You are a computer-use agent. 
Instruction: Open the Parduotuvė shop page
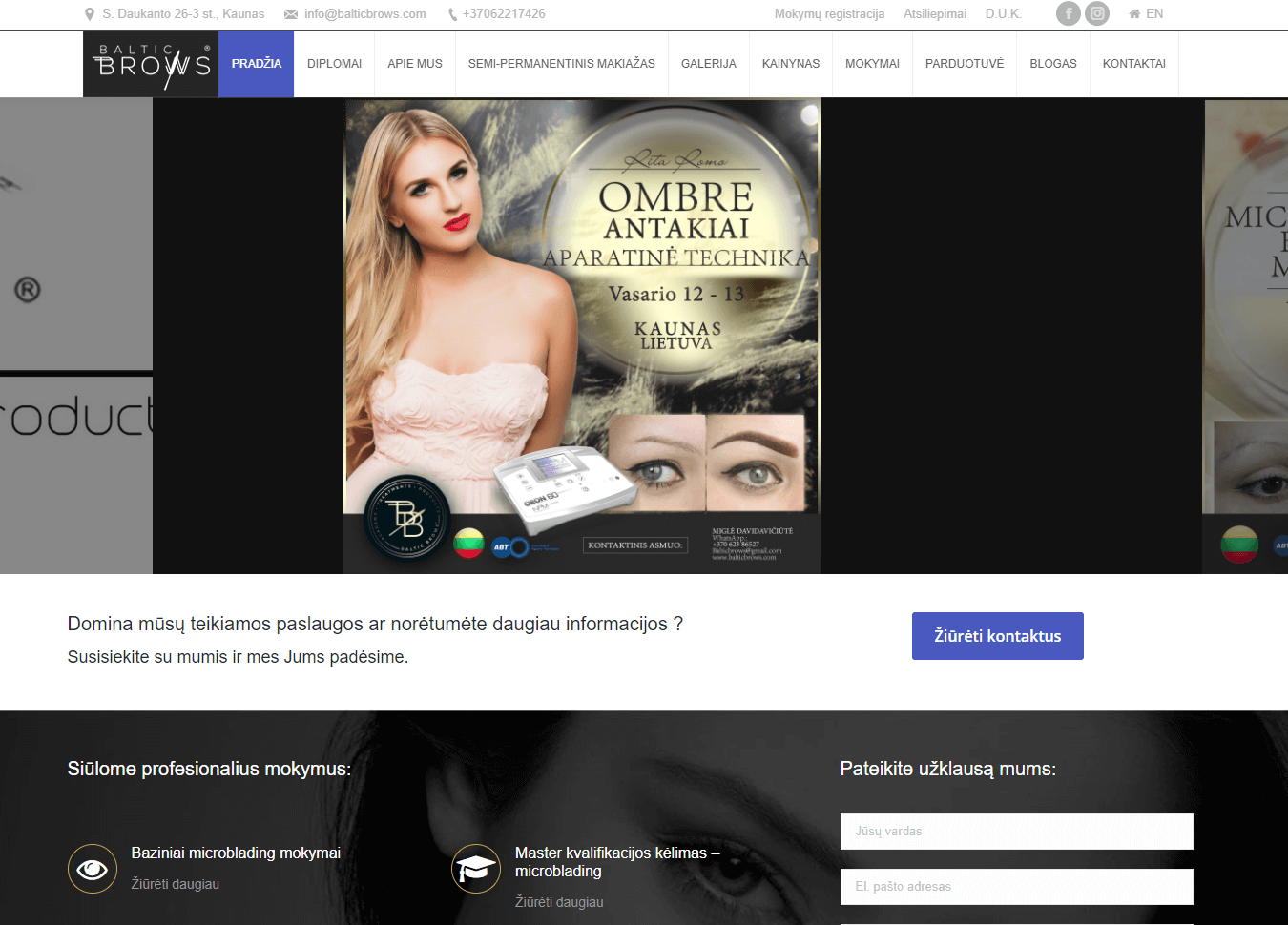point(965,64)
